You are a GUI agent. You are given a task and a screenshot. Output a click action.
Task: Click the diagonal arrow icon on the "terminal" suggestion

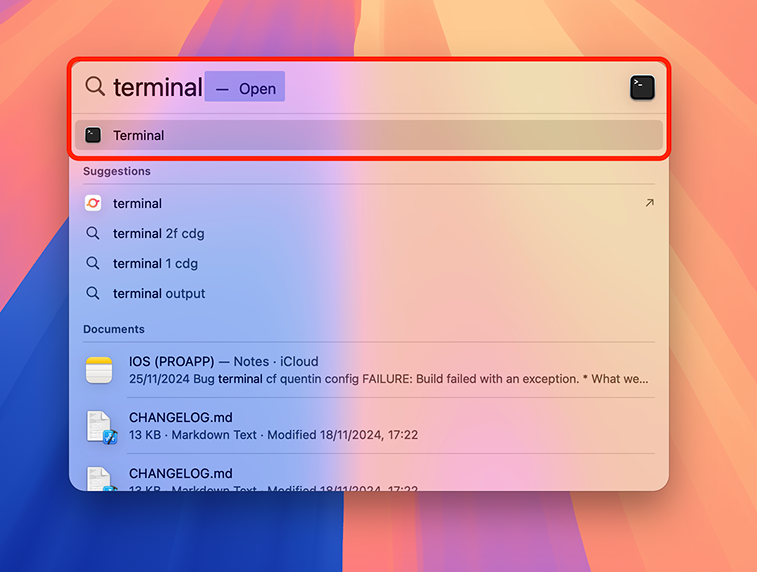click(x=649, y=203)
